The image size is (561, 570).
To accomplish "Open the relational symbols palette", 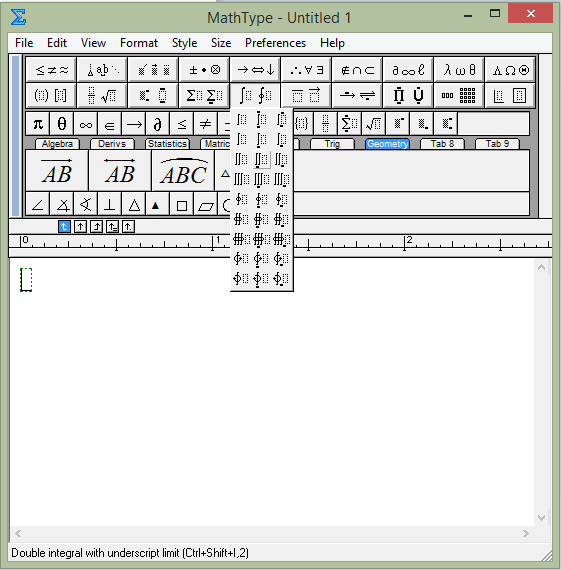I will [51, 69].
